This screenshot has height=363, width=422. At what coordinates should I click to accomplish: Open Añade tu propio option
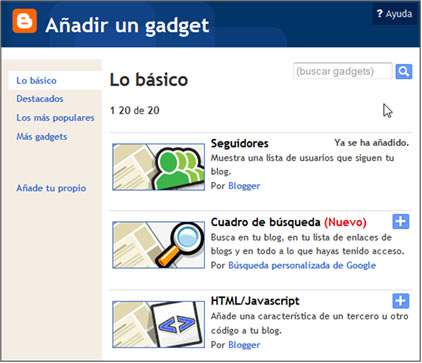[x=51, y=188]
